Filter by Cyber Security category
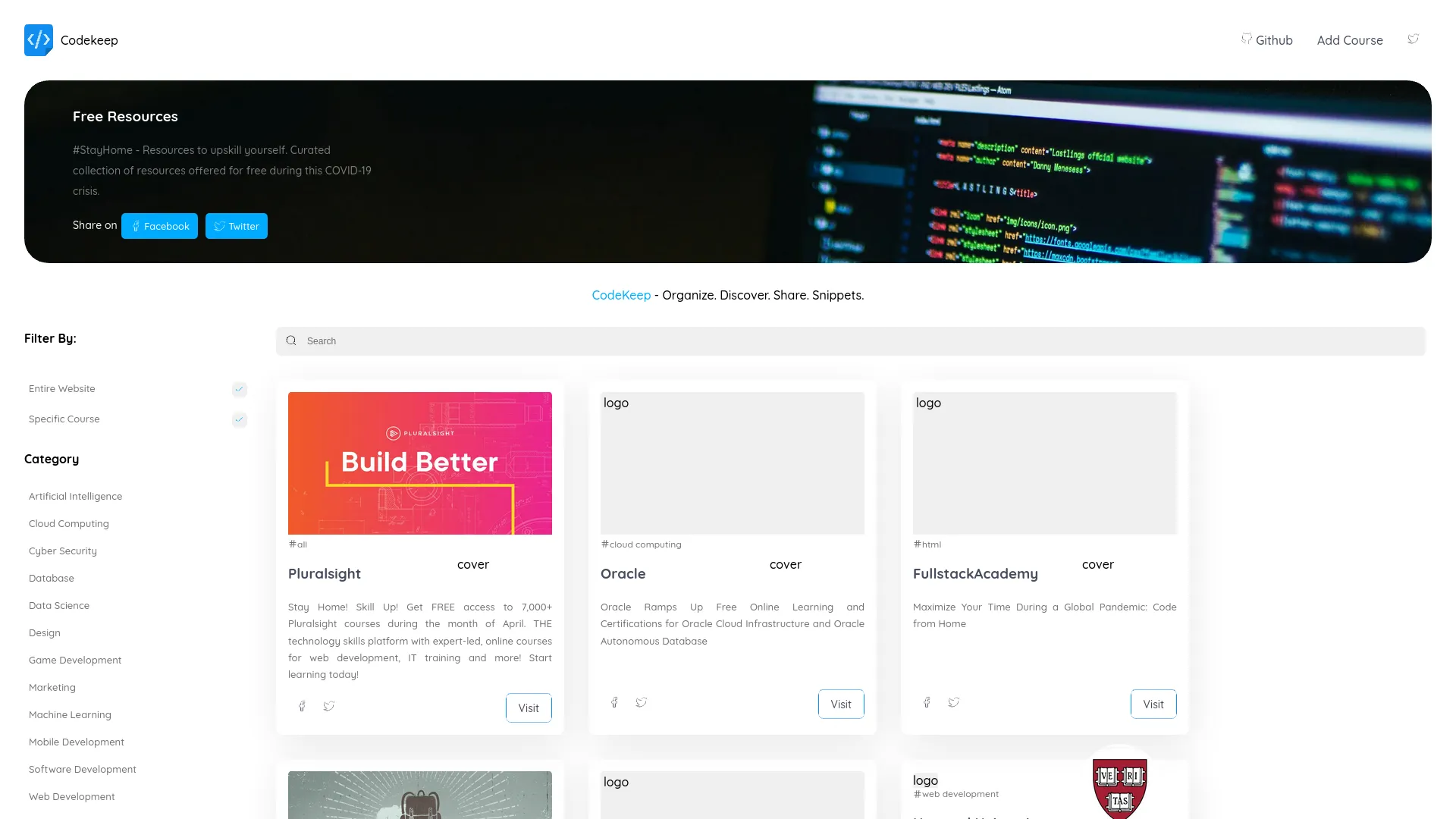 pos(63,551)
